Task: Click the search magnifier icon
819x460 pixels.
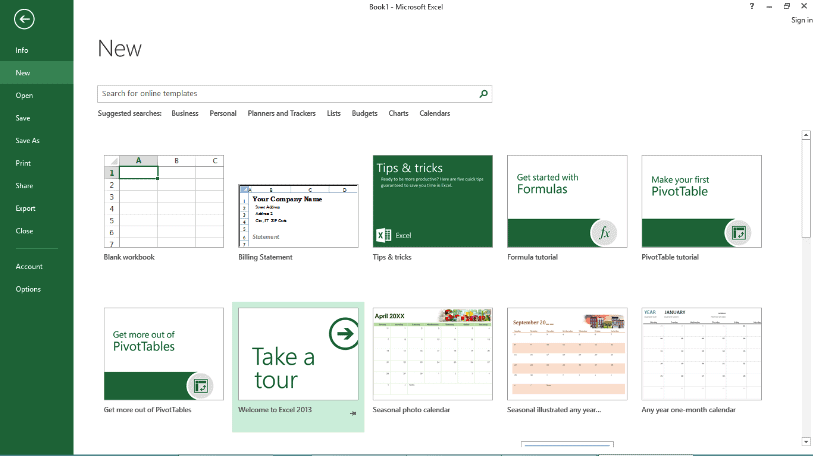Action: (x=484, y=94)
